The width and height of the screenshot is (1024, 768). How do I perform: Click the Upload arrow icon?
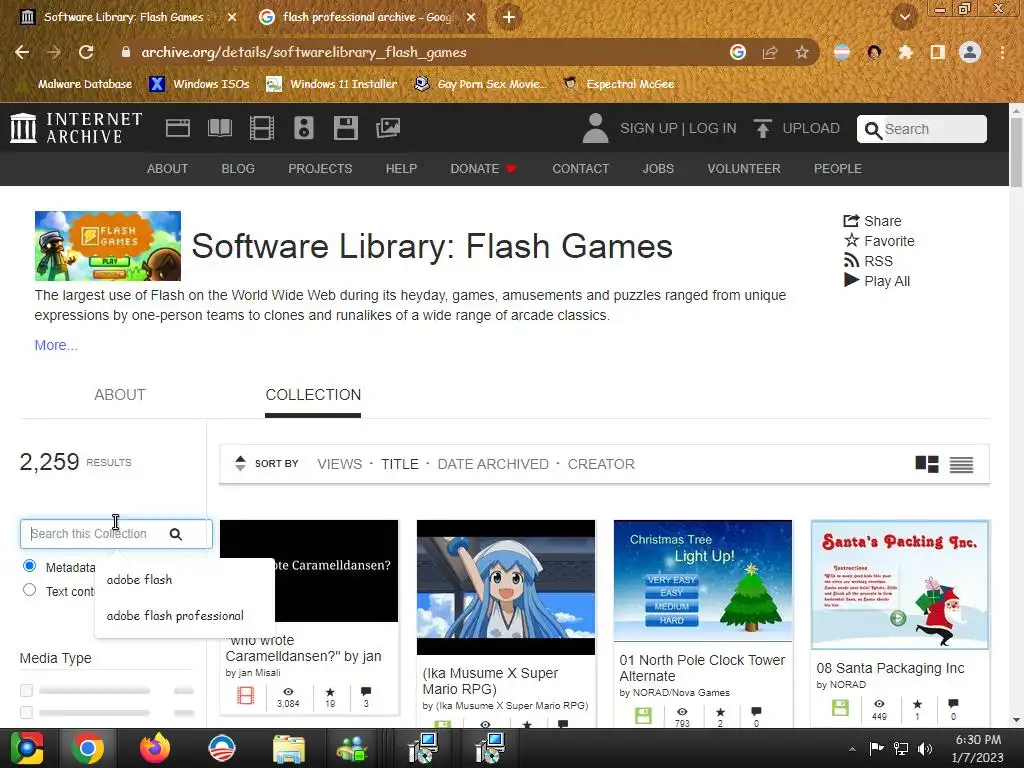[762, 128]
